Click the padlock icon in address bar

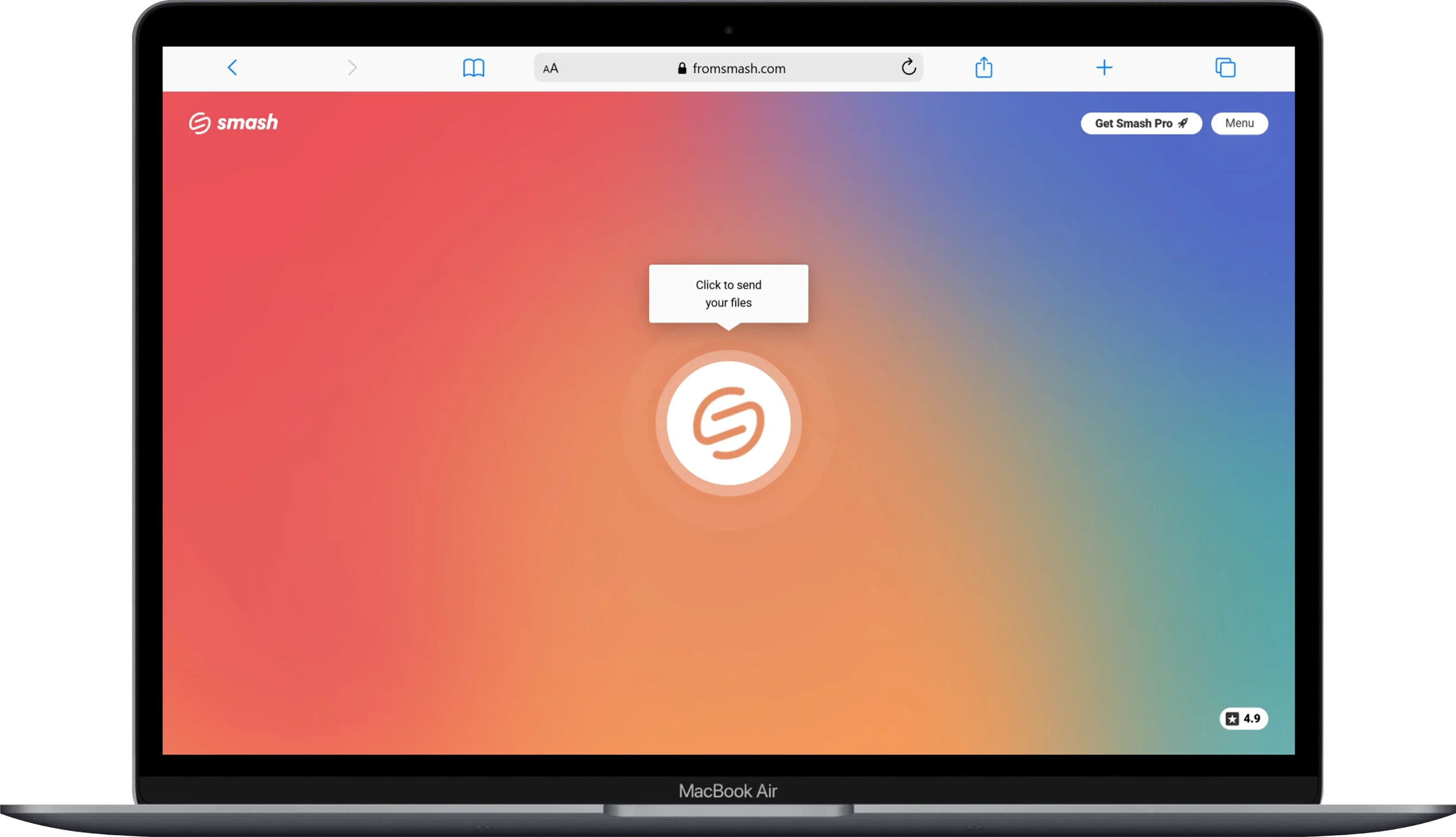(x=682, y=68)
